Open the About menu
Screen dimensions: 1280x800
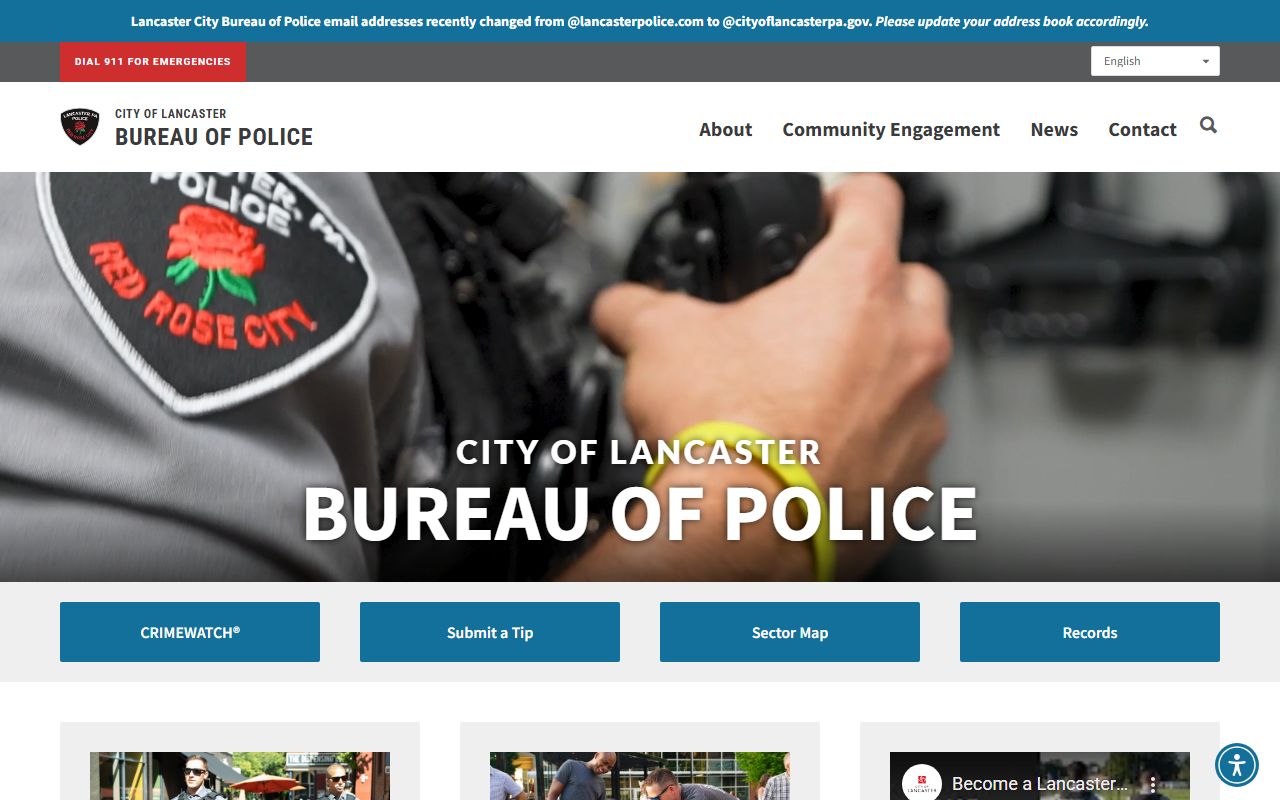click(x=725, y=129)
